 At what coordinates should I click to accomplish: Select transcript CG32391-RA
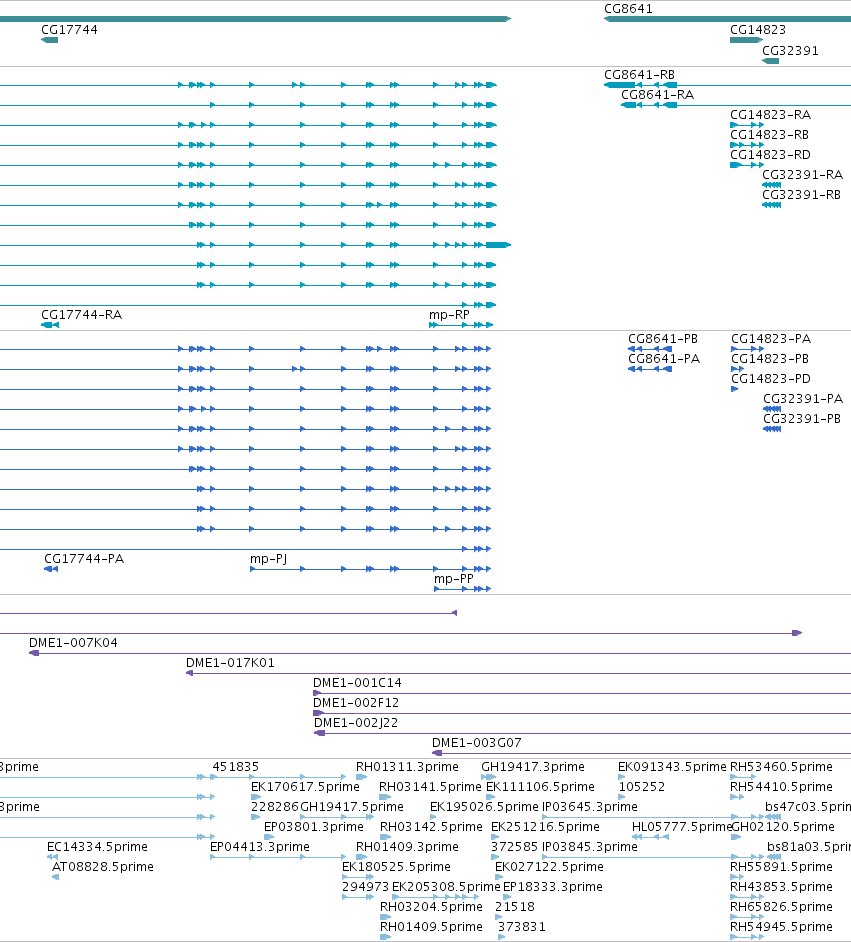coord(802,174)
